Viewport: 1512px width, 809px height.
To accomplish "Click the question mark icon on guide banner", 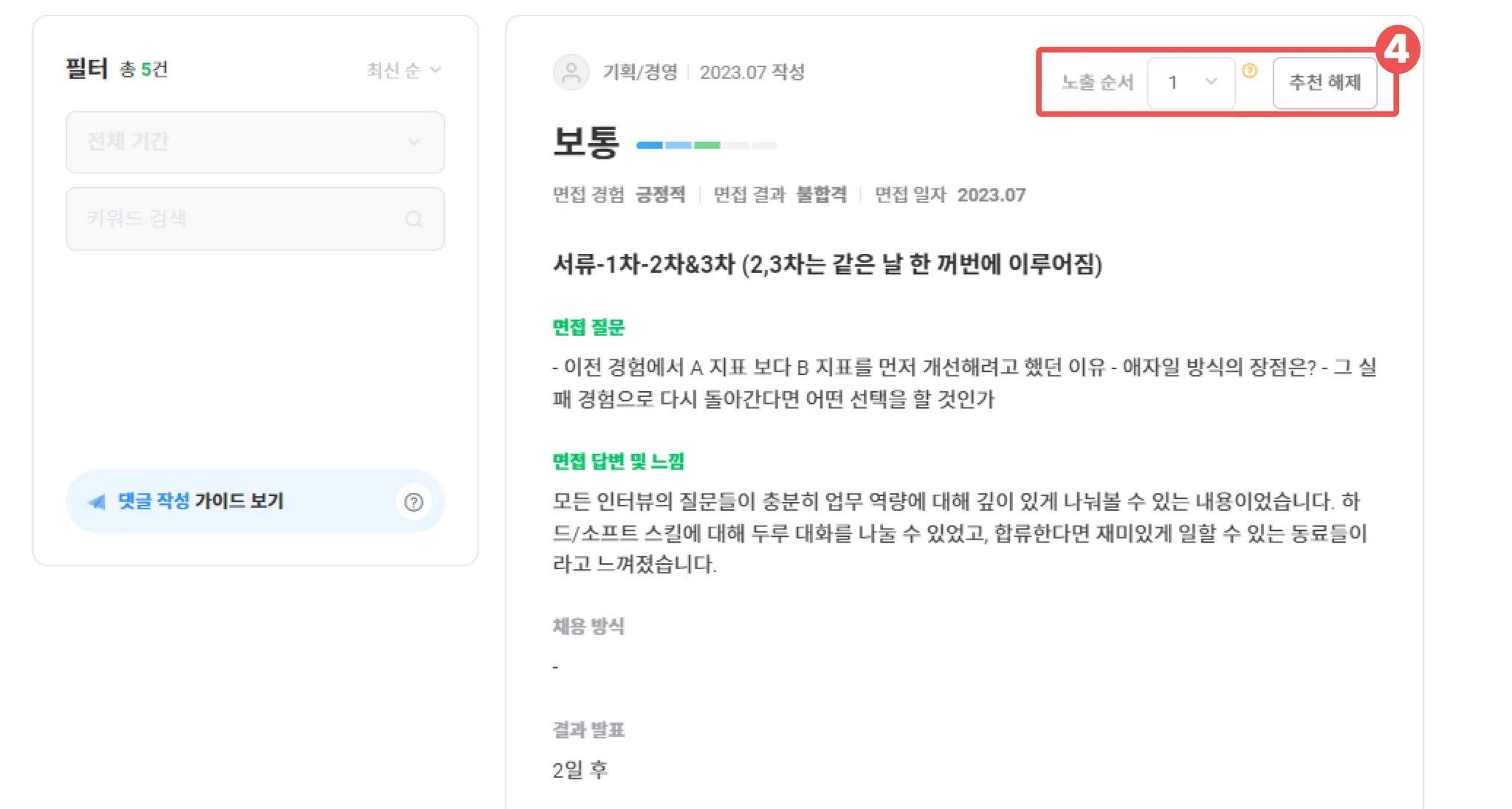I will click(413, 502).
